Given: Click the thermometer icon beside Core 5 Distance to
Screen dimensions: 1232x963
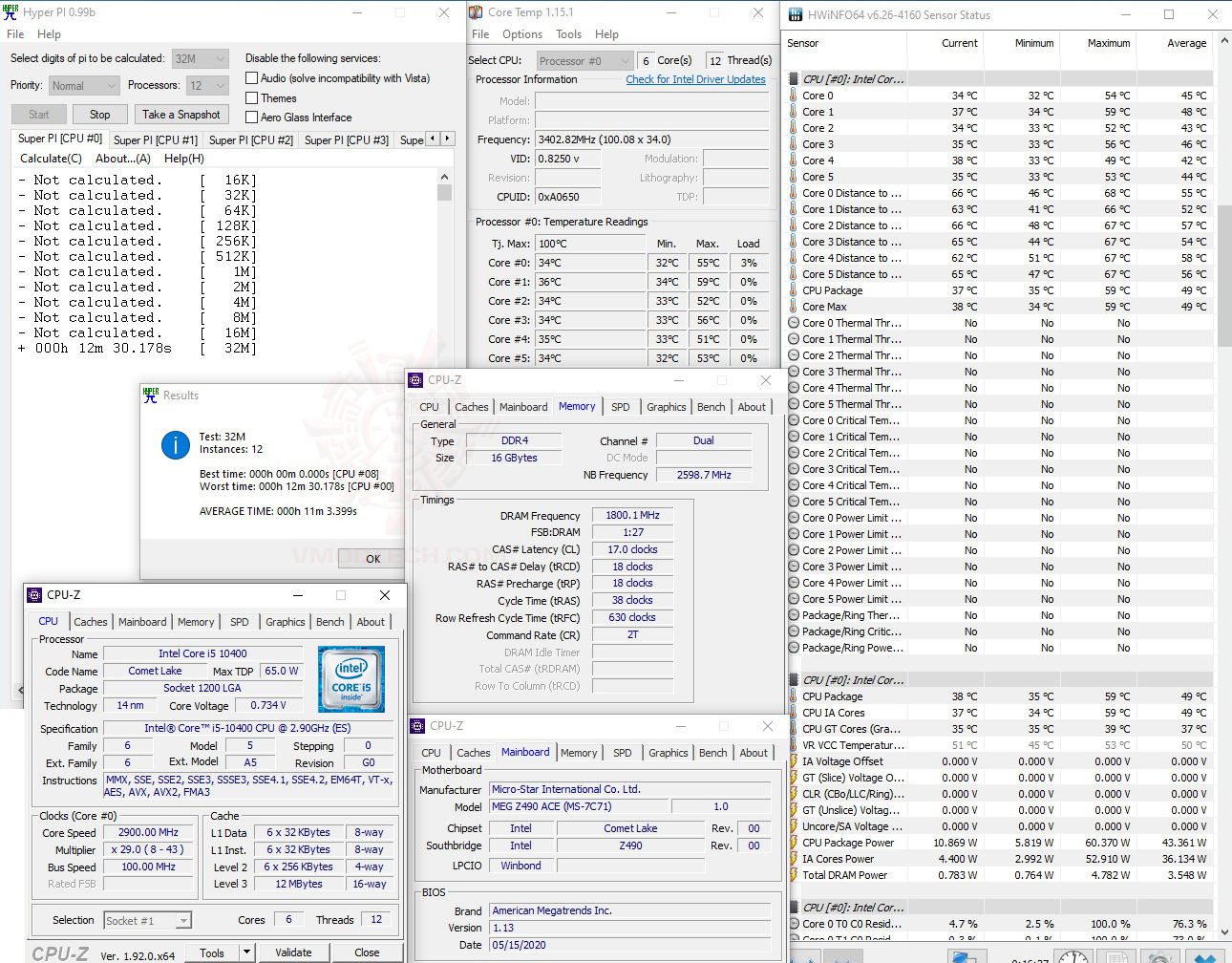Looking at the screenshot, I should (794, 274).
